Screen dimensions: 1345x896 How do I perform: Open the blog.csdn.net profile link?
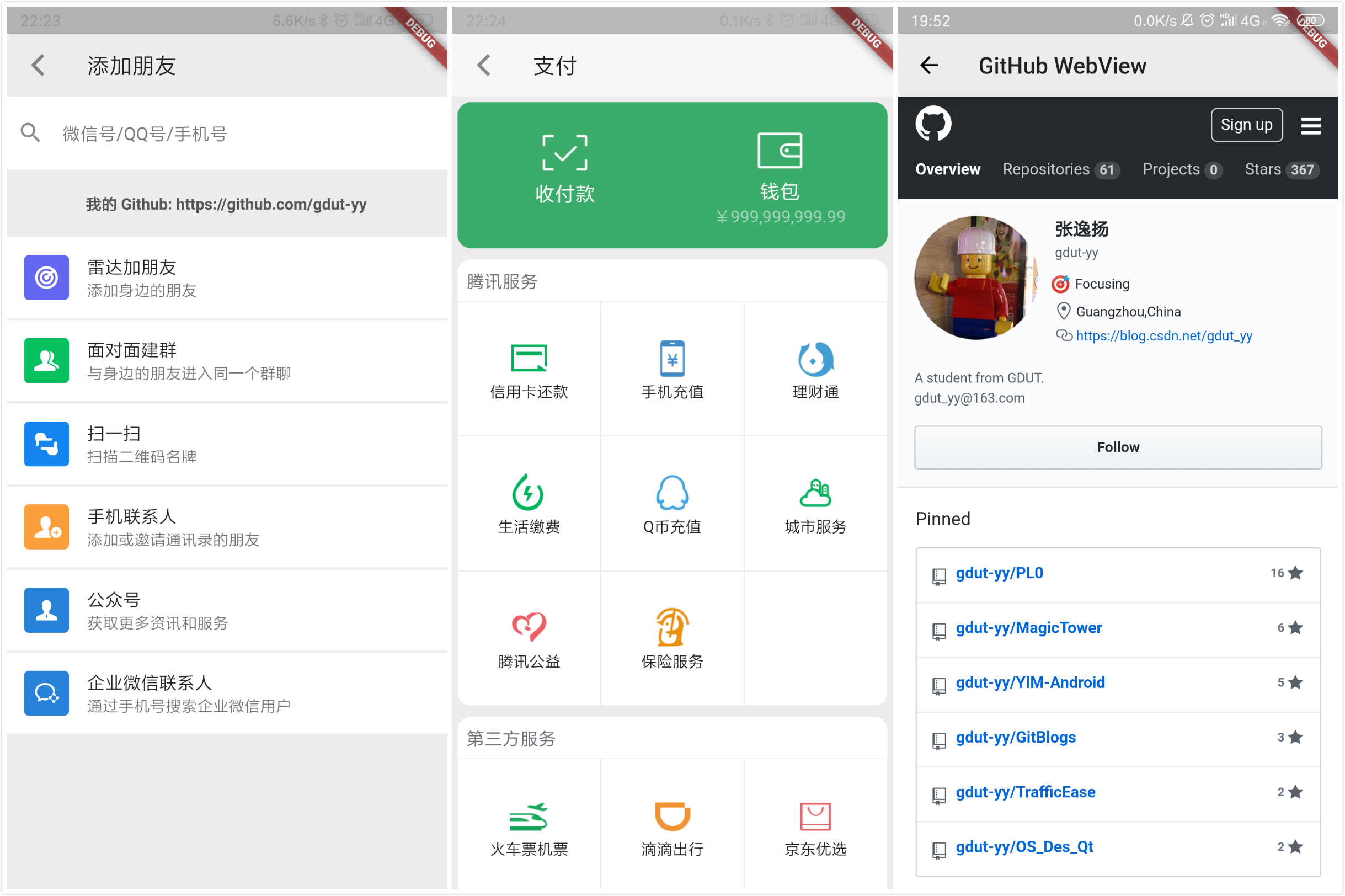pyautogui.click(x=1163, y=336)
